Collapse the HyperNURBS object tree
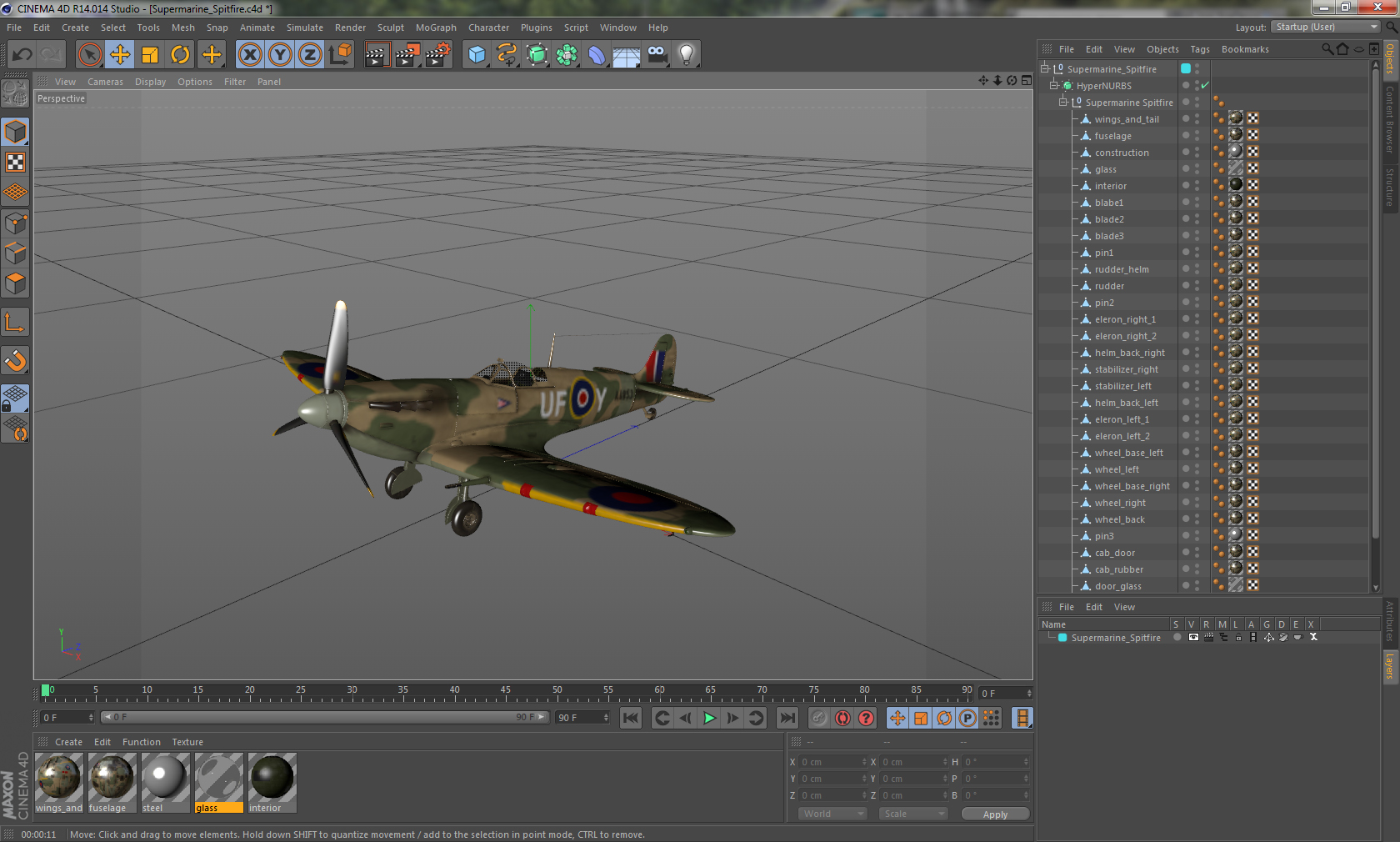1400x842 pixels. 1054,85
